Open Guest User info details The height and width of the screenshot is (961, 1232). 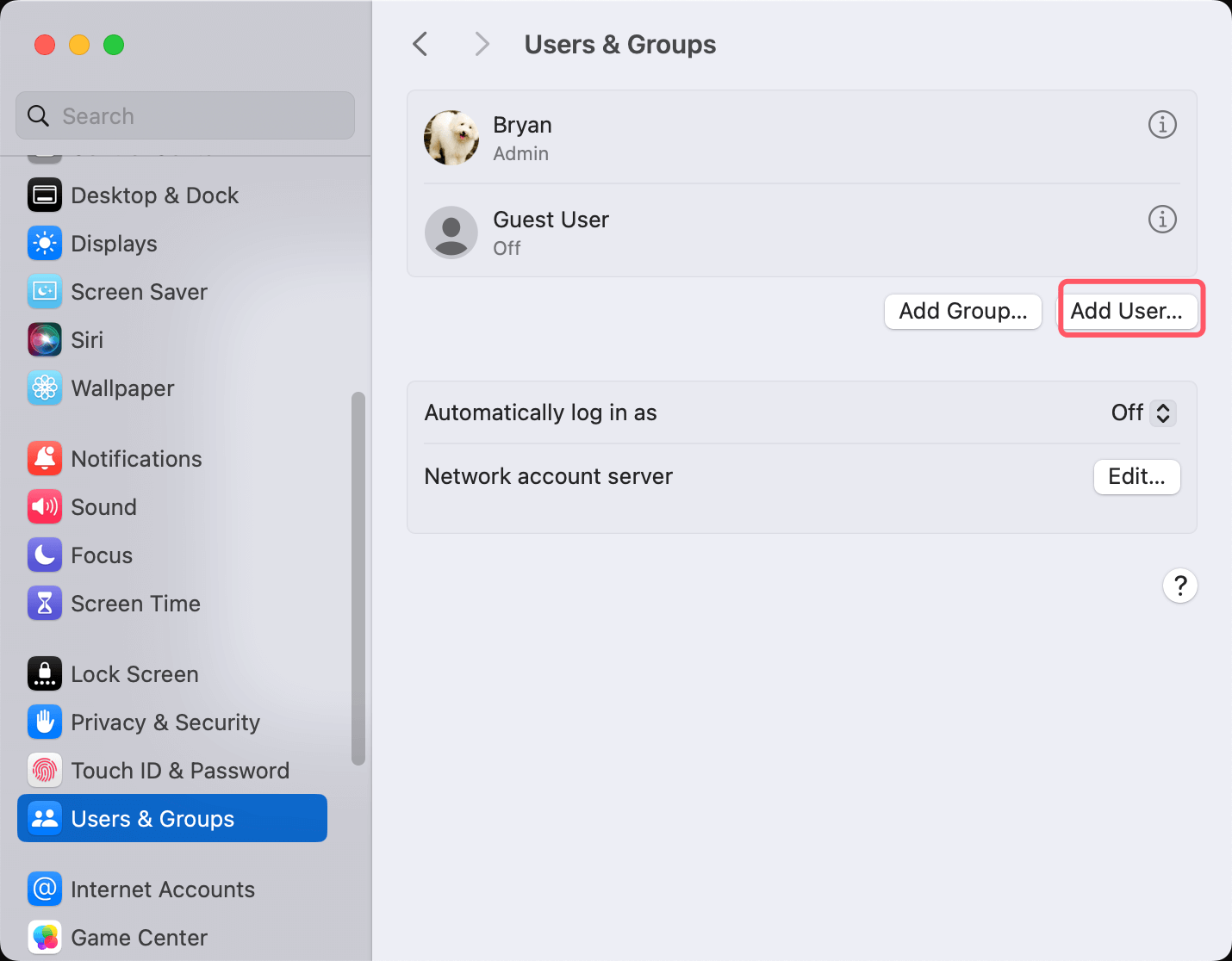coord(1162,220)
